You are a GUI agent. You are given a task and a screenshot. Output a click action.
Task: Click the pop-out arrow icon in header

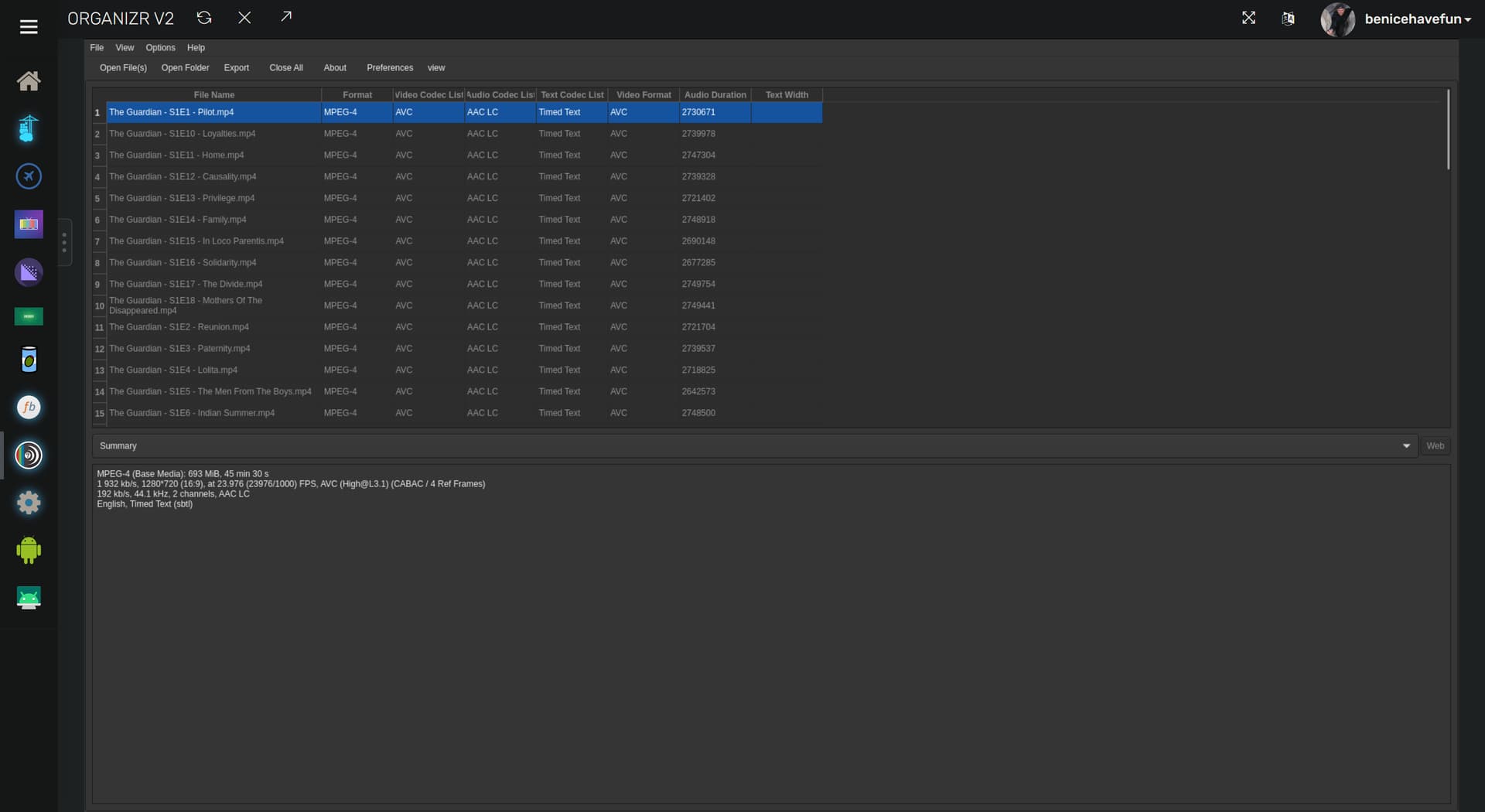click(286, 17)
